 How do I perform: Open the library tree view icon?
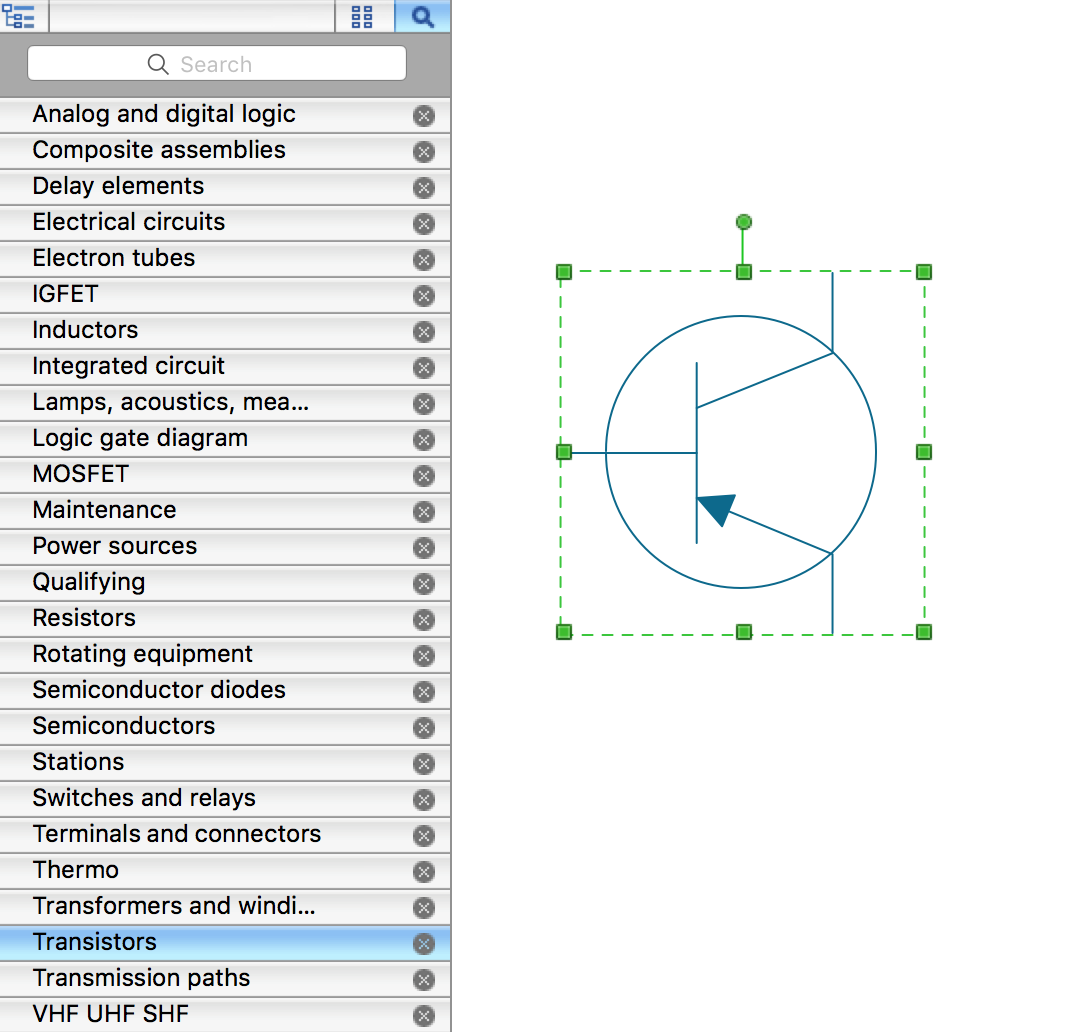tap(19, 16)
